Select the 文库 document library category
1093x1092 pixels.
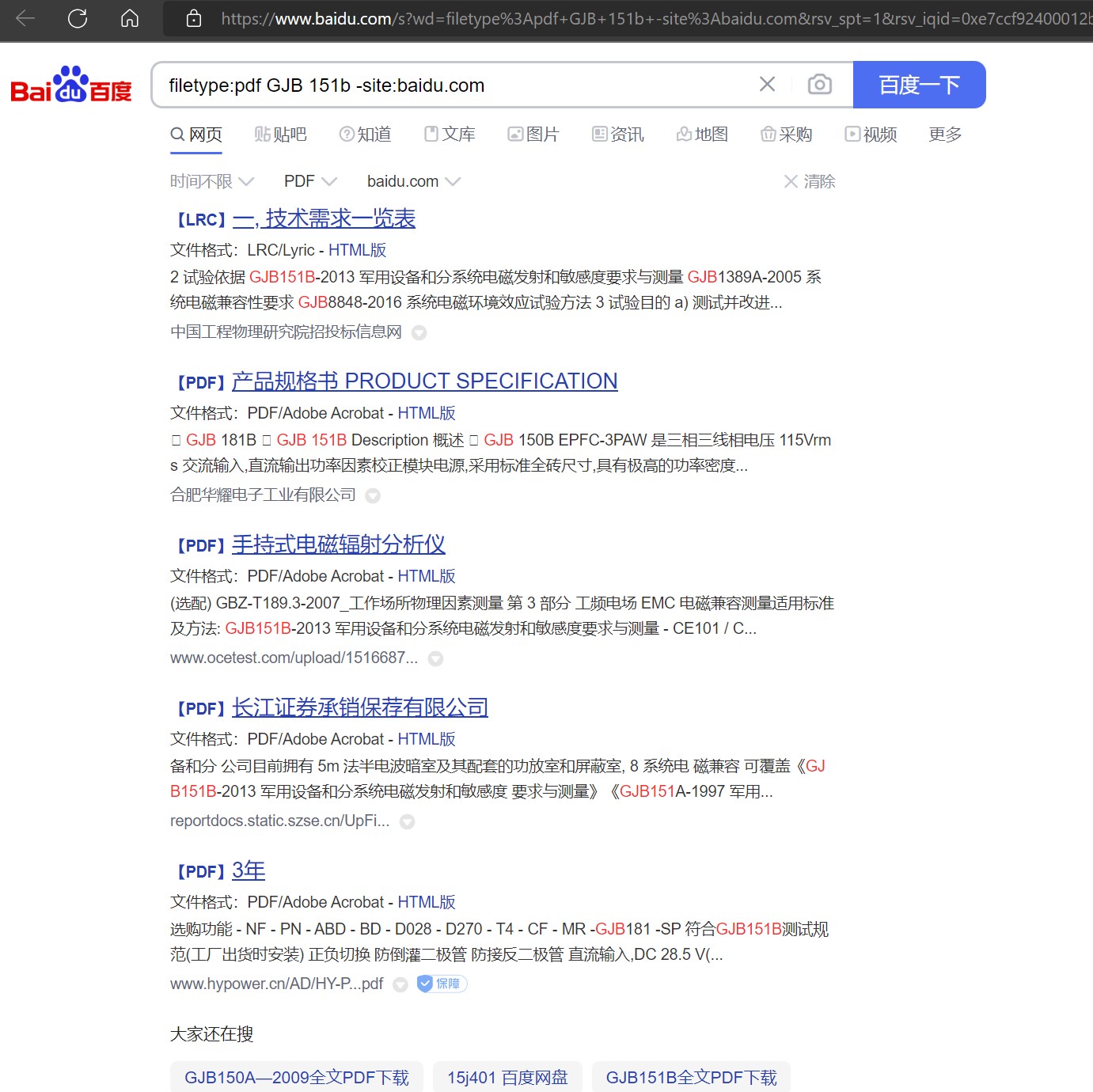click(x=450, y=134)
